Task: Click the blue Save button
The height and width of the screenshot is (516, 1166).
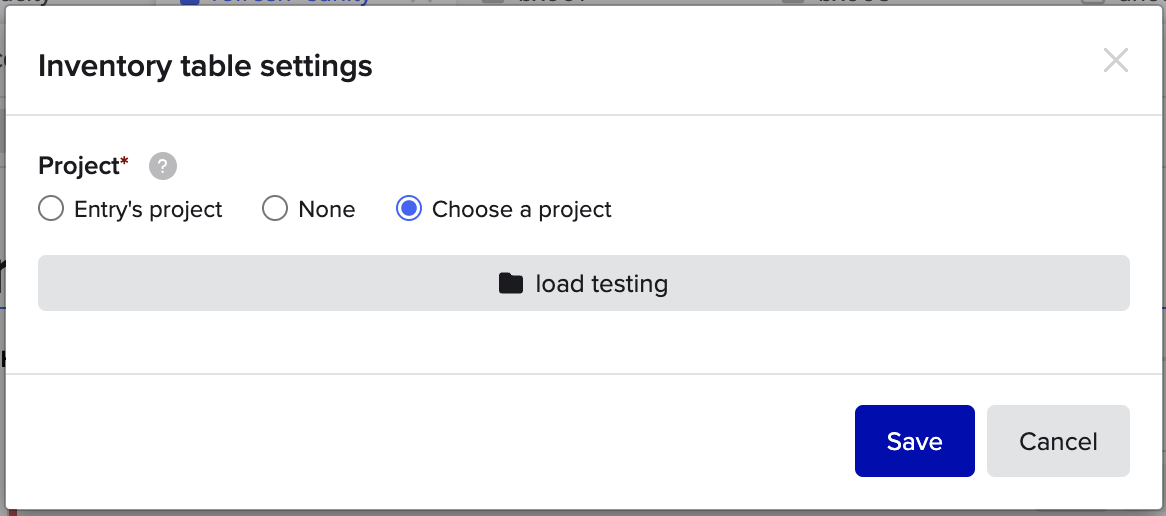Action: click(x=915, y=441)
